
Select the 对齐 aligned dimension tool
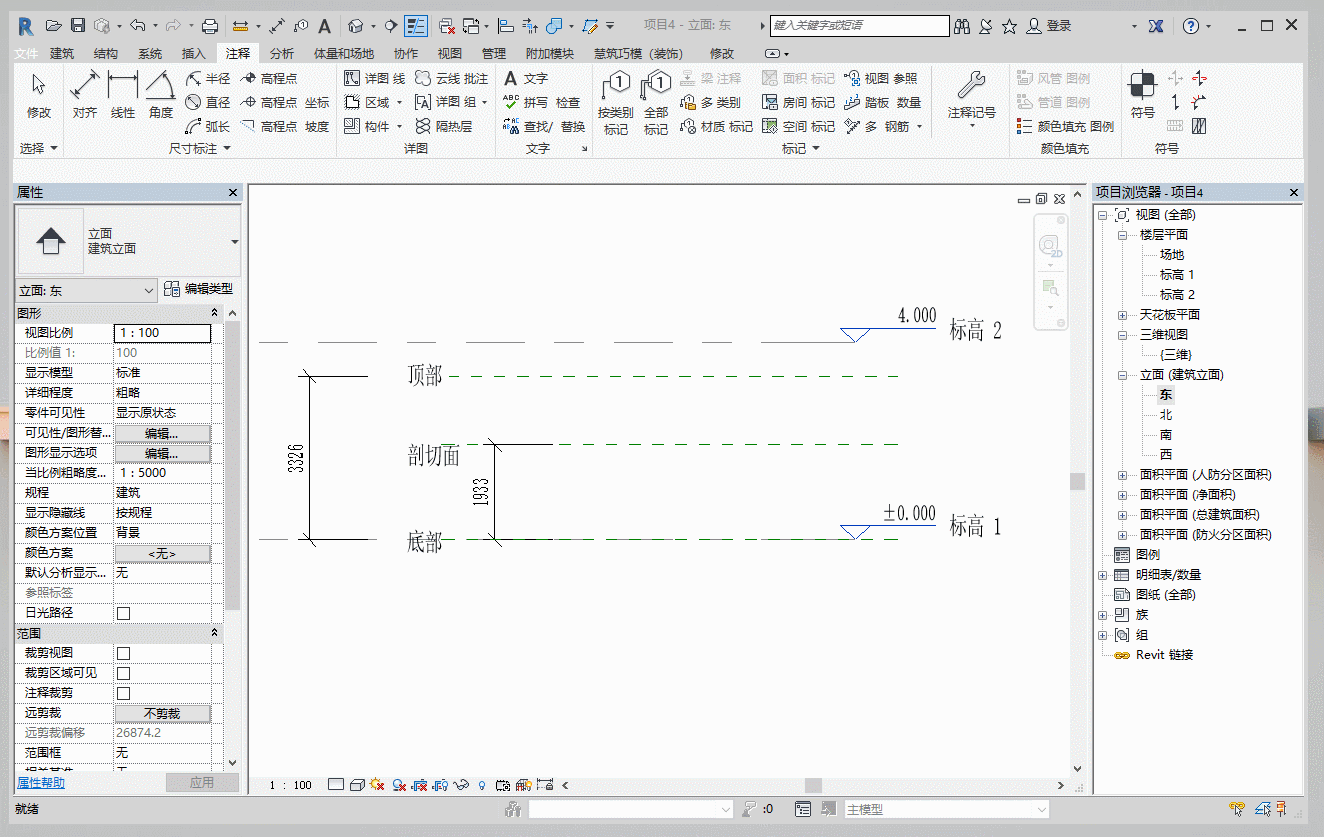pyautogui.click(x=85, y=96)
